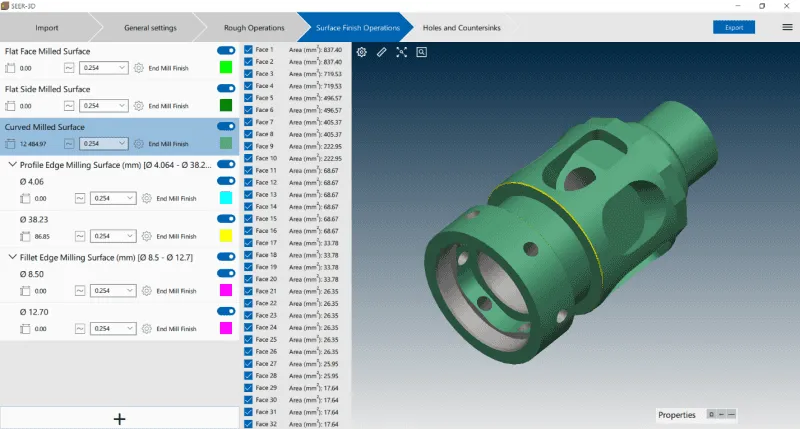
Task: Uncheck the Face 1 checkbox
Action: (248, 49)
